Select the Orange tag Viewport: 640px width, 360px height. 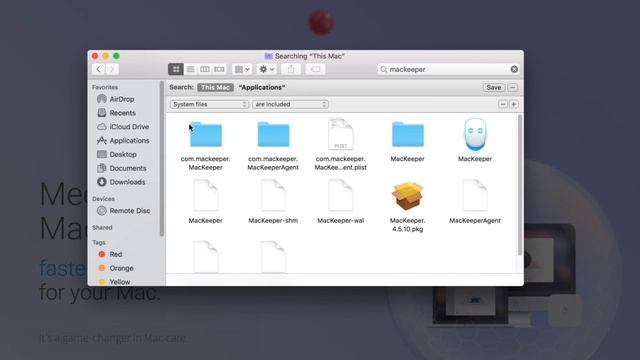point(121,268)
